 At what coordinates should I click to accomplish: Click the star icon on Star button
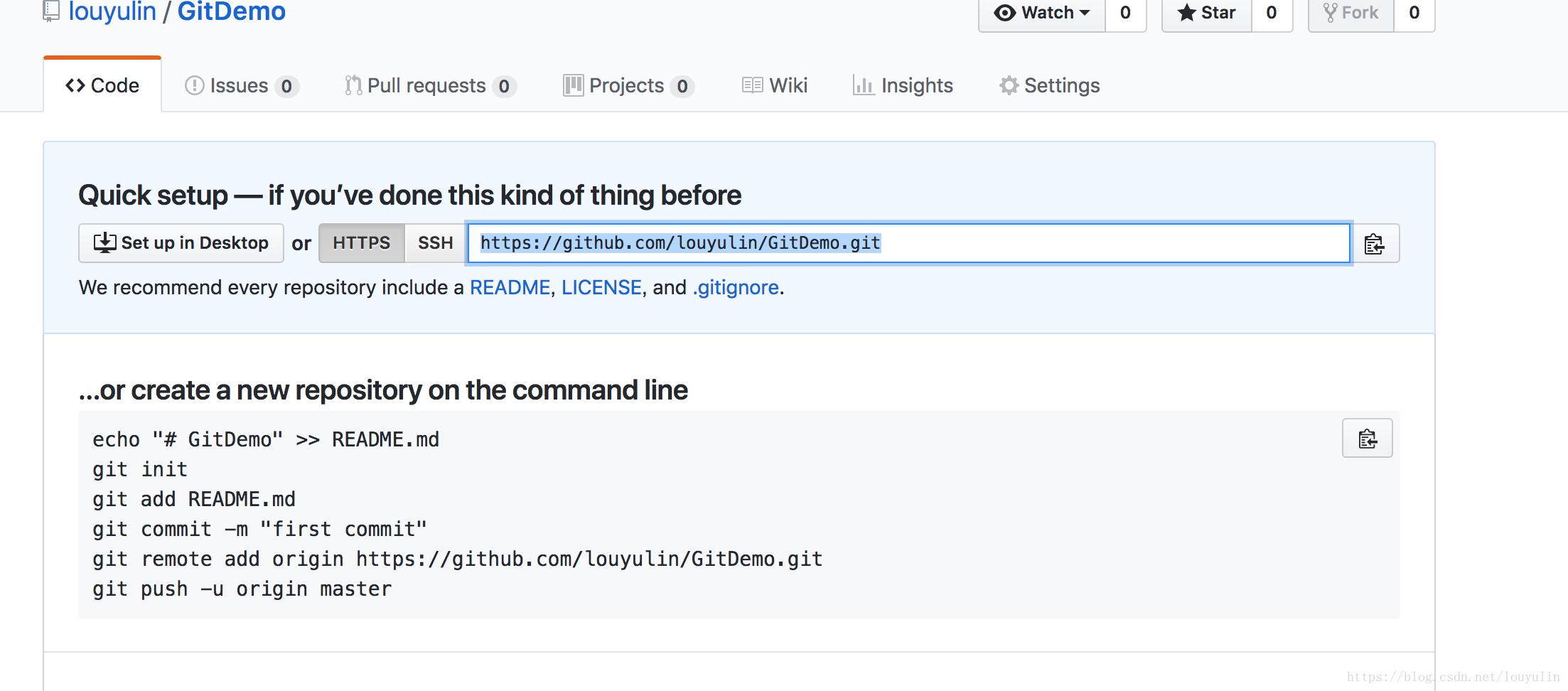(1186, 12)
